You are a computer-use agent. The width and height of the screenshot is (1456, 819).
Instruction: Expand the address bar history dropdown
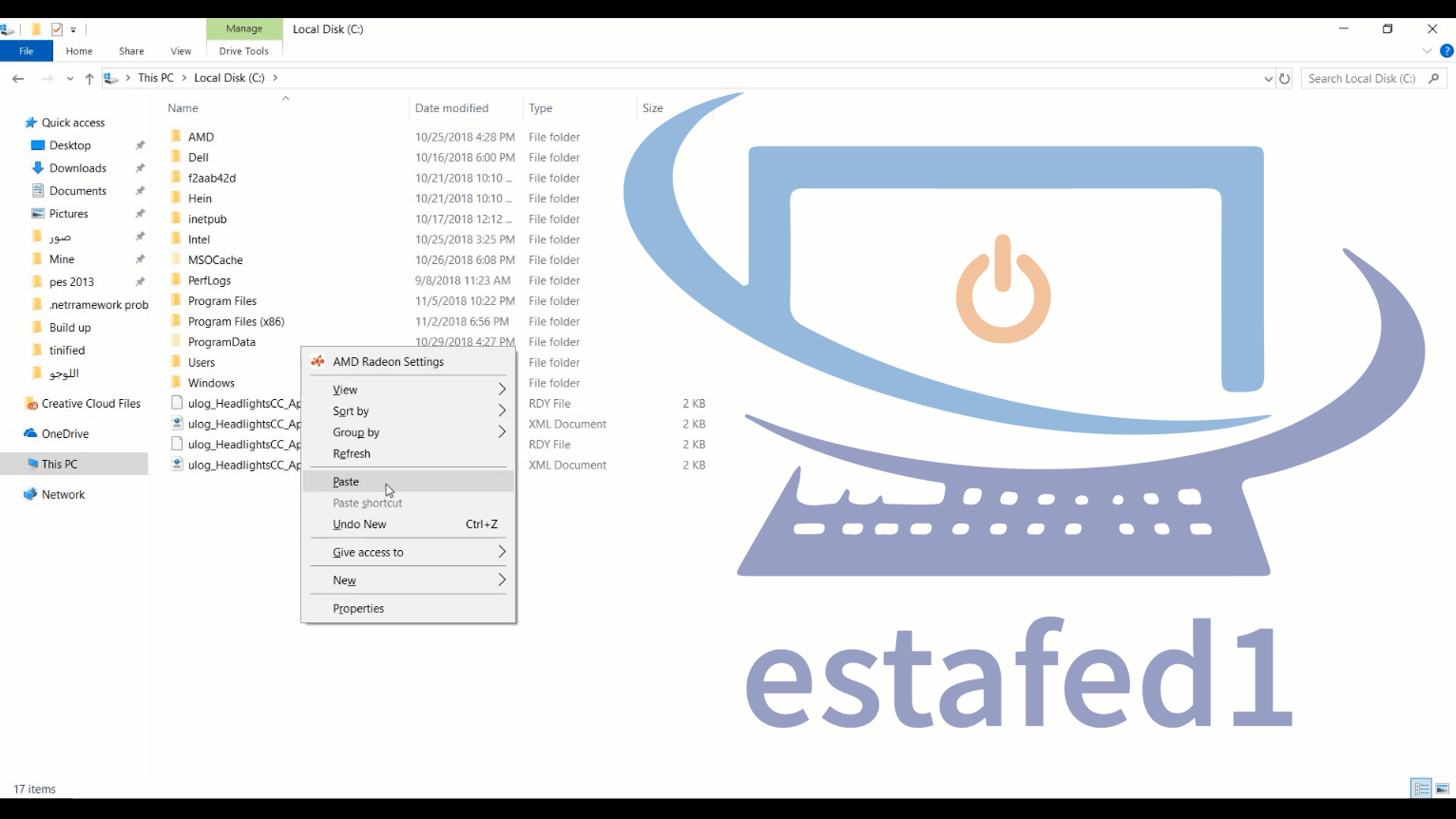pyautogui.click(x=1269, y=78)
